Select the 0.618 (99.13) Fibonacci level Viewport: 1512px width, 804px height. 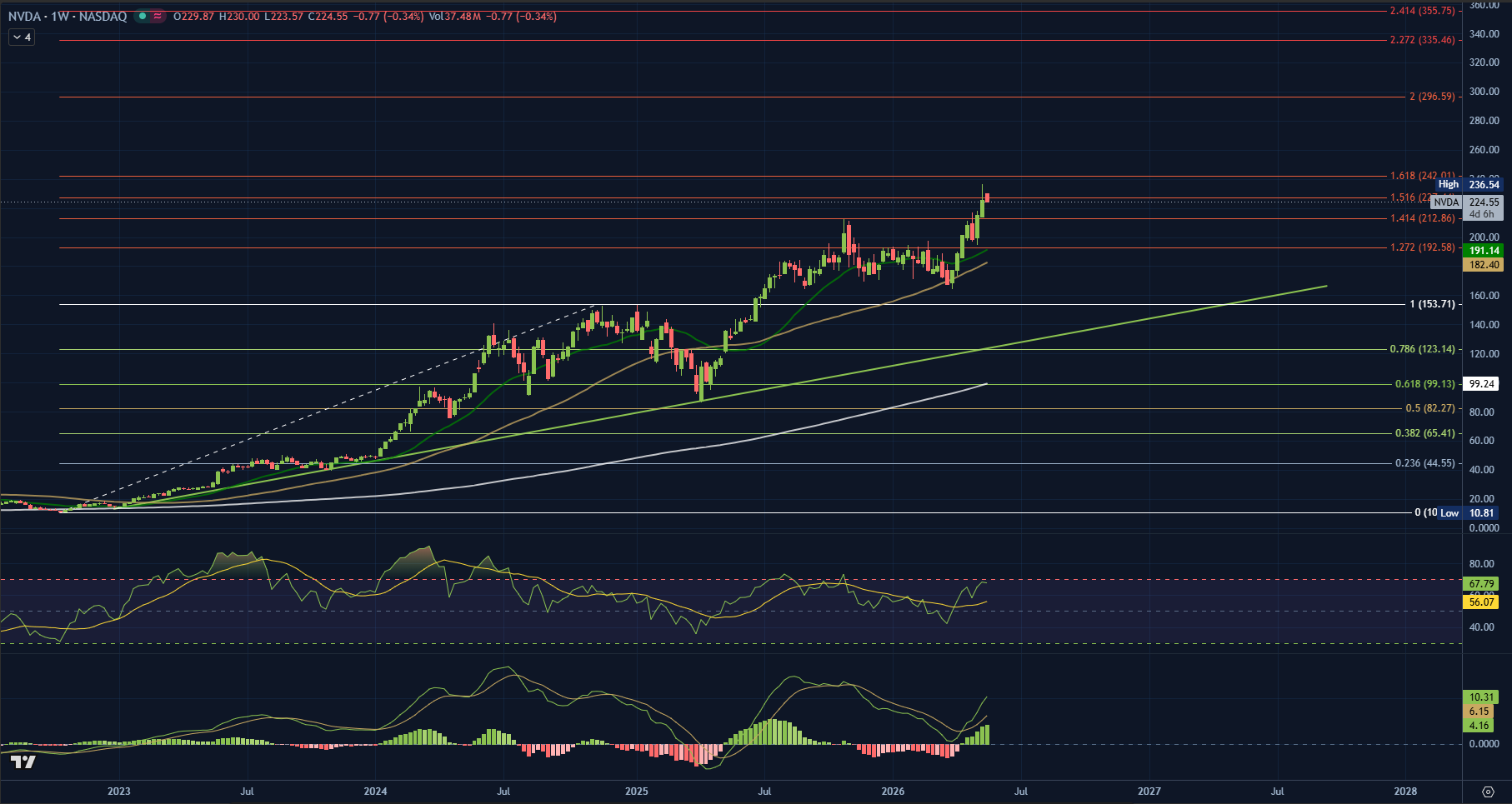coord(1424,384)
